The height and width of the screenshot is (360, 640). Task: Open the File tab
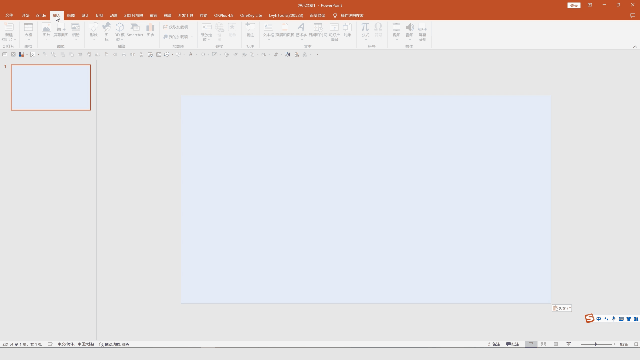9,16
